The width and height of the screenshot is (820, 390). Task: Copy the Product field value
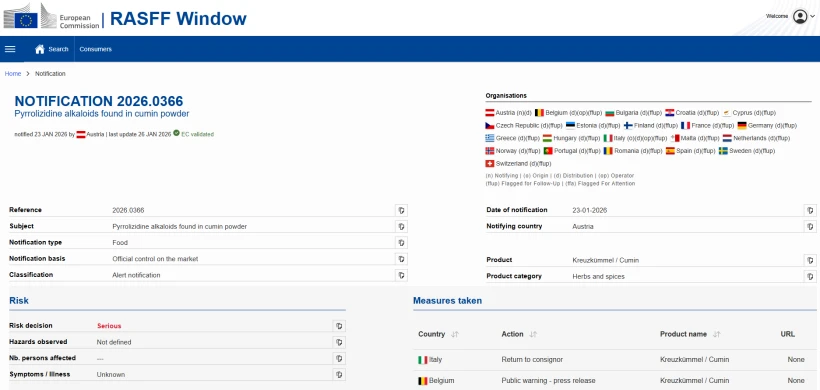pyautogui.click(x=810, y=260)
